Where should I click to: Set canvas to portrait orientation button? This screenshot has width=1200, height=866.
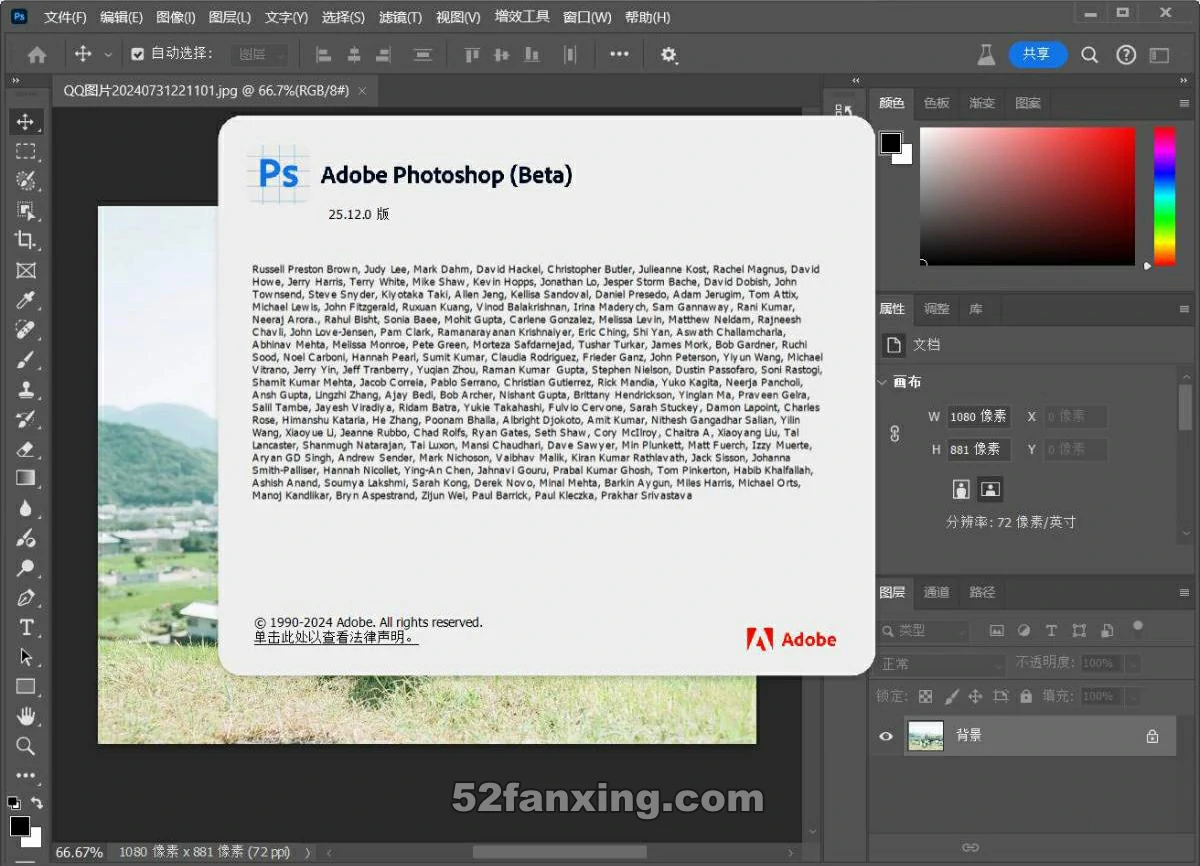[x=962, y=489]
